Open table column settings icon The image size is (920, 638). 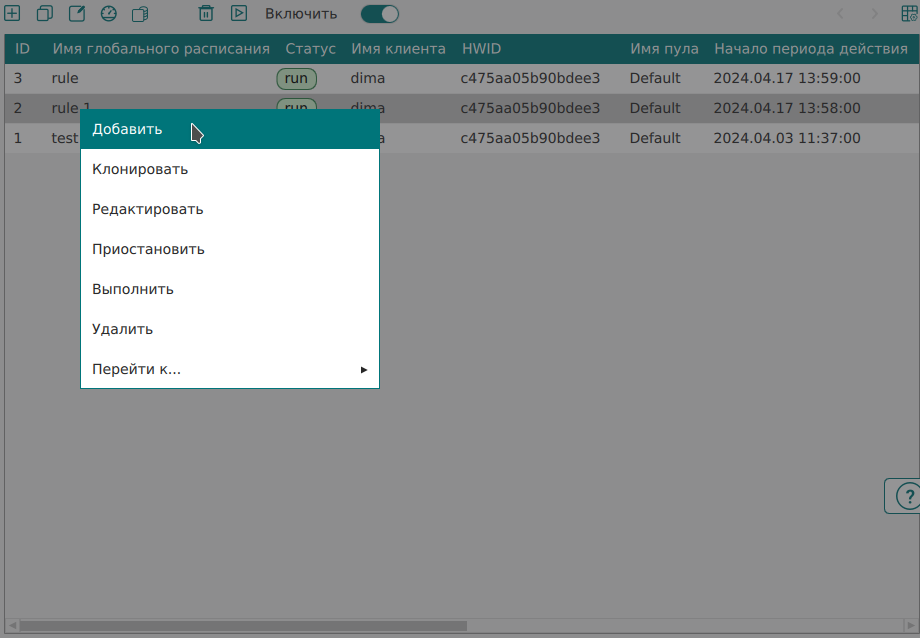909,14
